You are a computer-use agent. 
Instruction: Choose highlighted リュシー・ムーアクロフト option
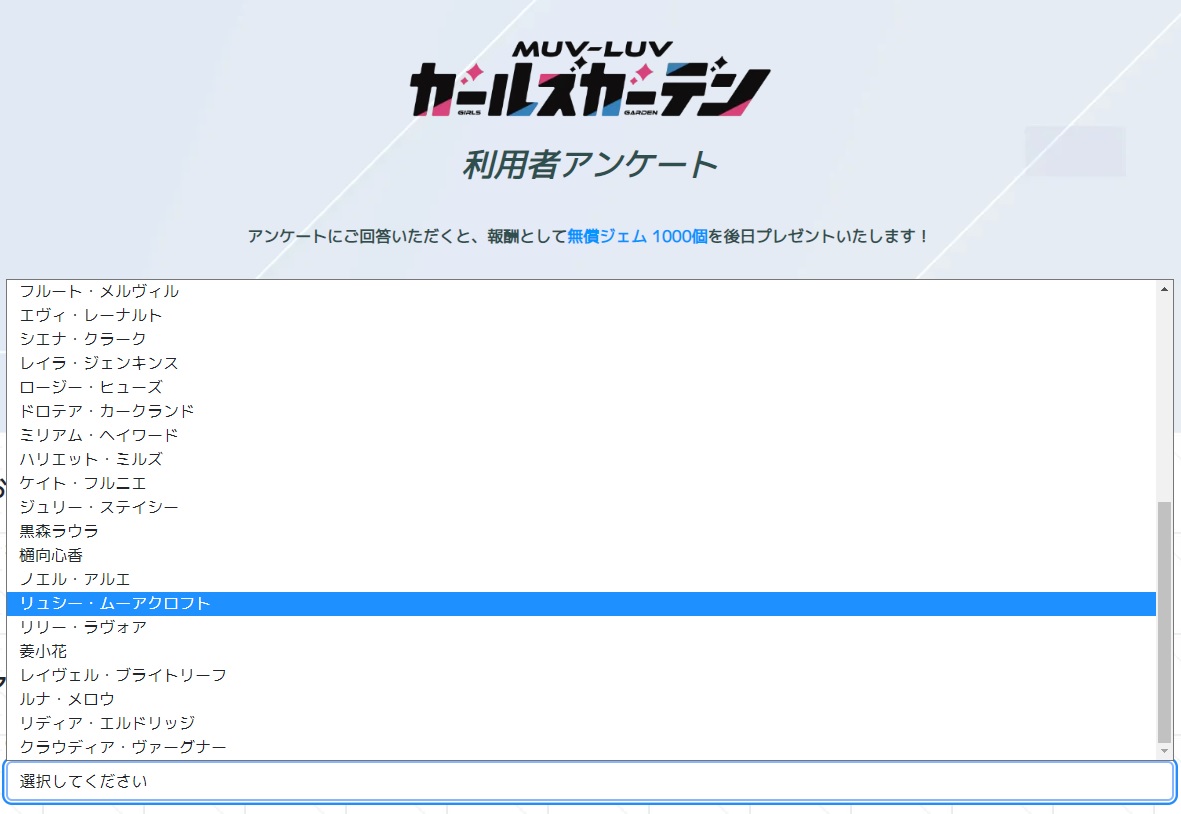(x=115, y=603)
